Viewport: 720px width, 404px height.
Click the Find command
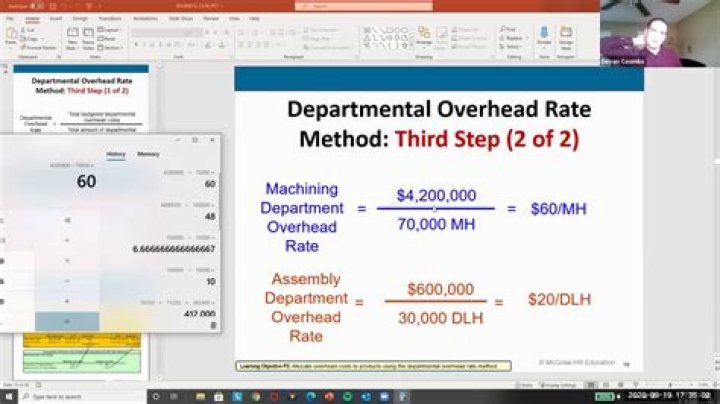(x=508, y=29)
